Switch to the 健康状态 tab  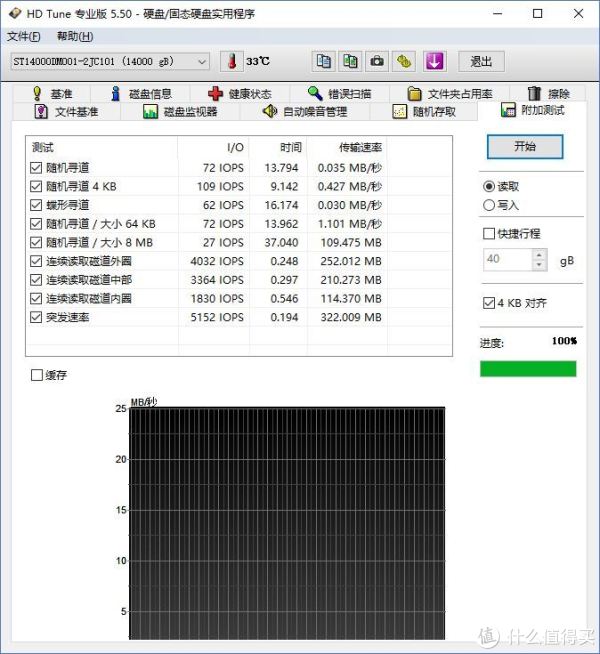coord(240,94)
